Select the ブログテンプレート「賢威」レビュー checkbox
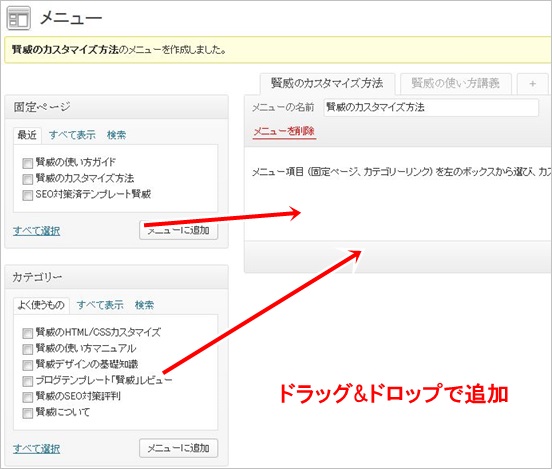This screenshot has height=469, width=552. pyautogui.click(x=27, y=381)
